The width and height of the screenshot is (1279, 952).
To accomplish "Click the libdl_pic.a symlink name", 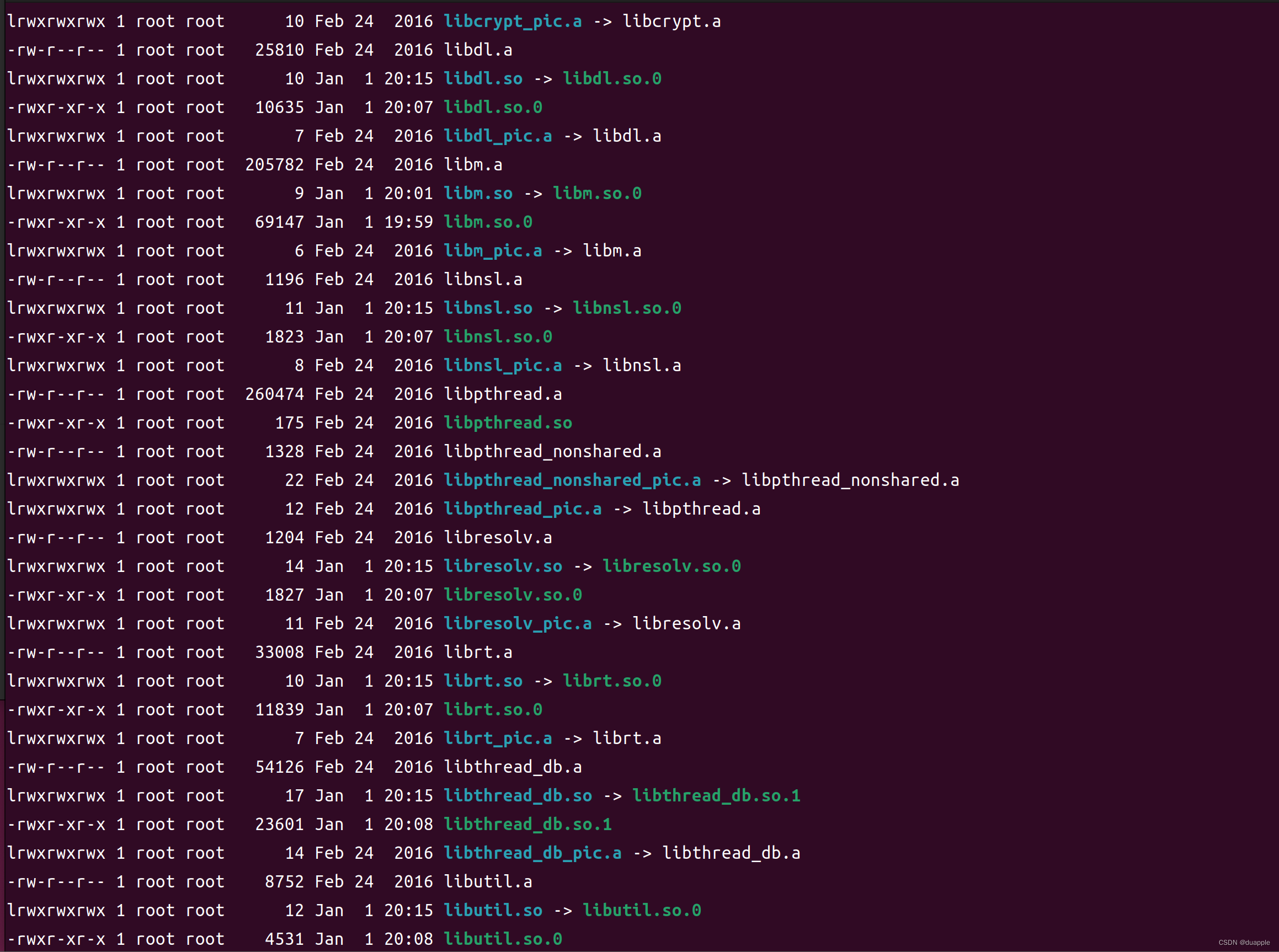I will (498, 137).
